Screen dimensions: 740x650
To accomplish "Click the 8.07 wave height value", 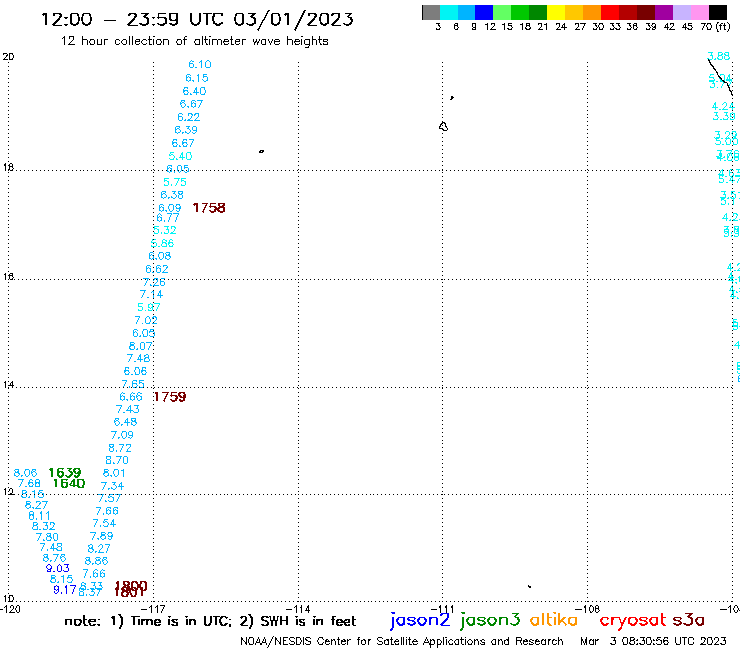I will coord(141,346).
